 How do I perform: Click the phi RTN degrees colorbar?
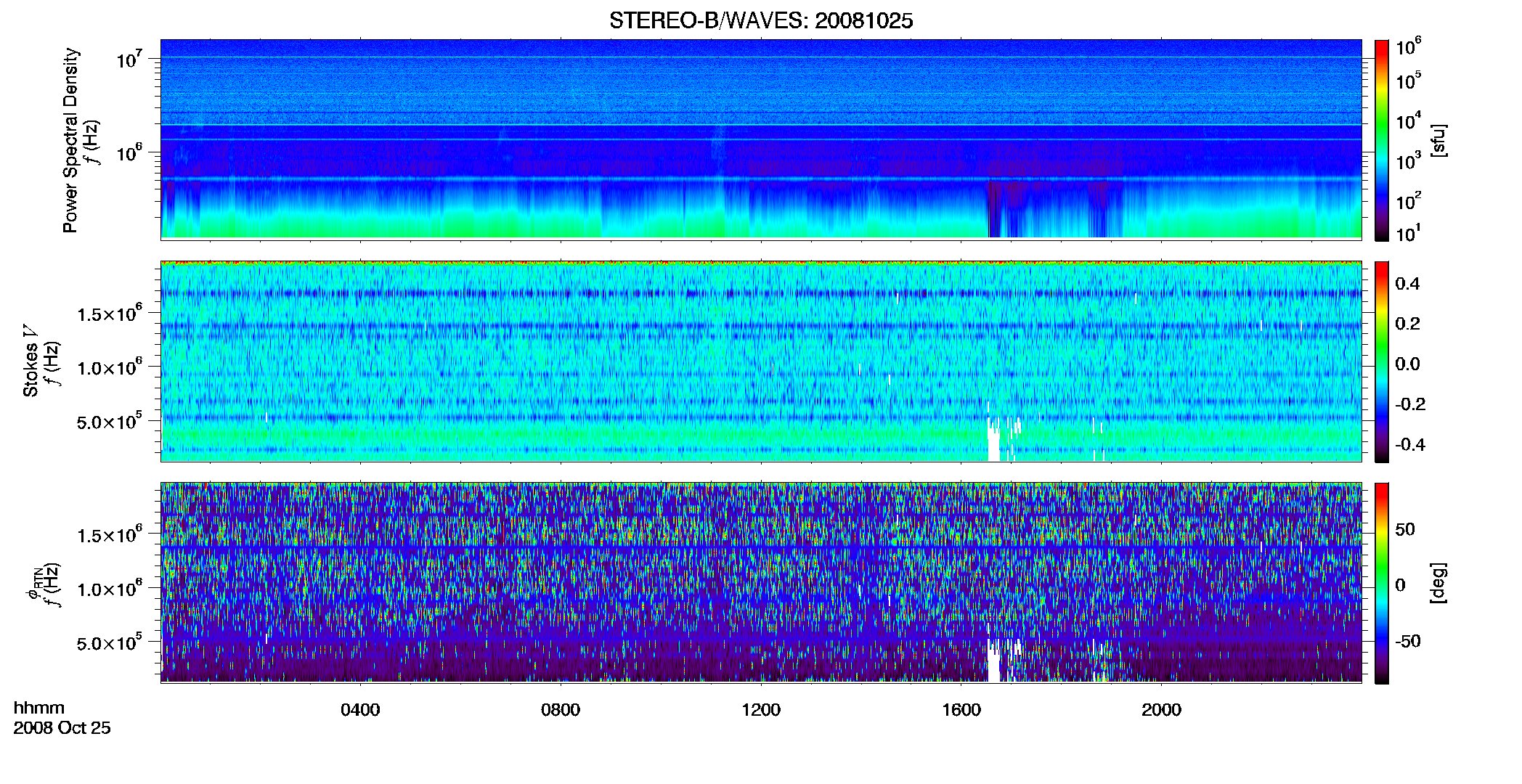(x=1382, y=583)
